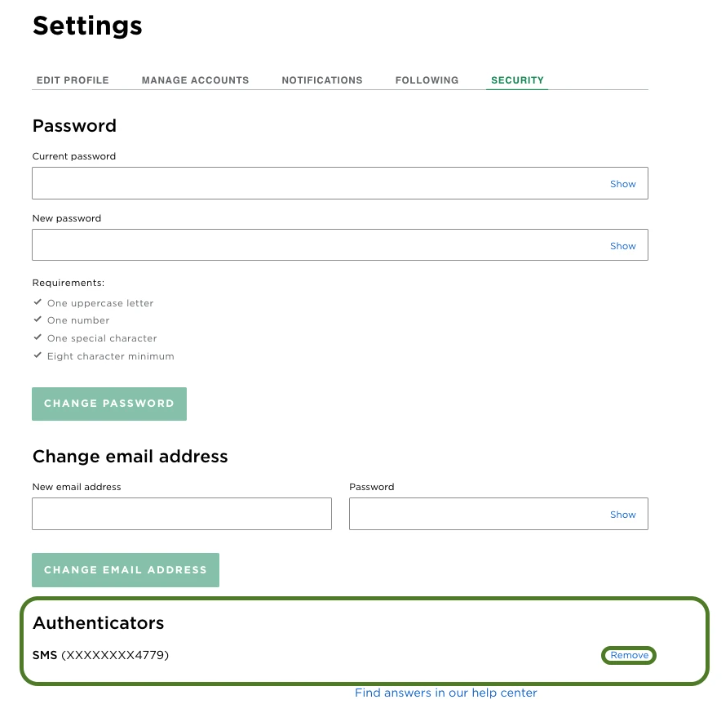Click the checkmark beside One special character

coord(37,338)
